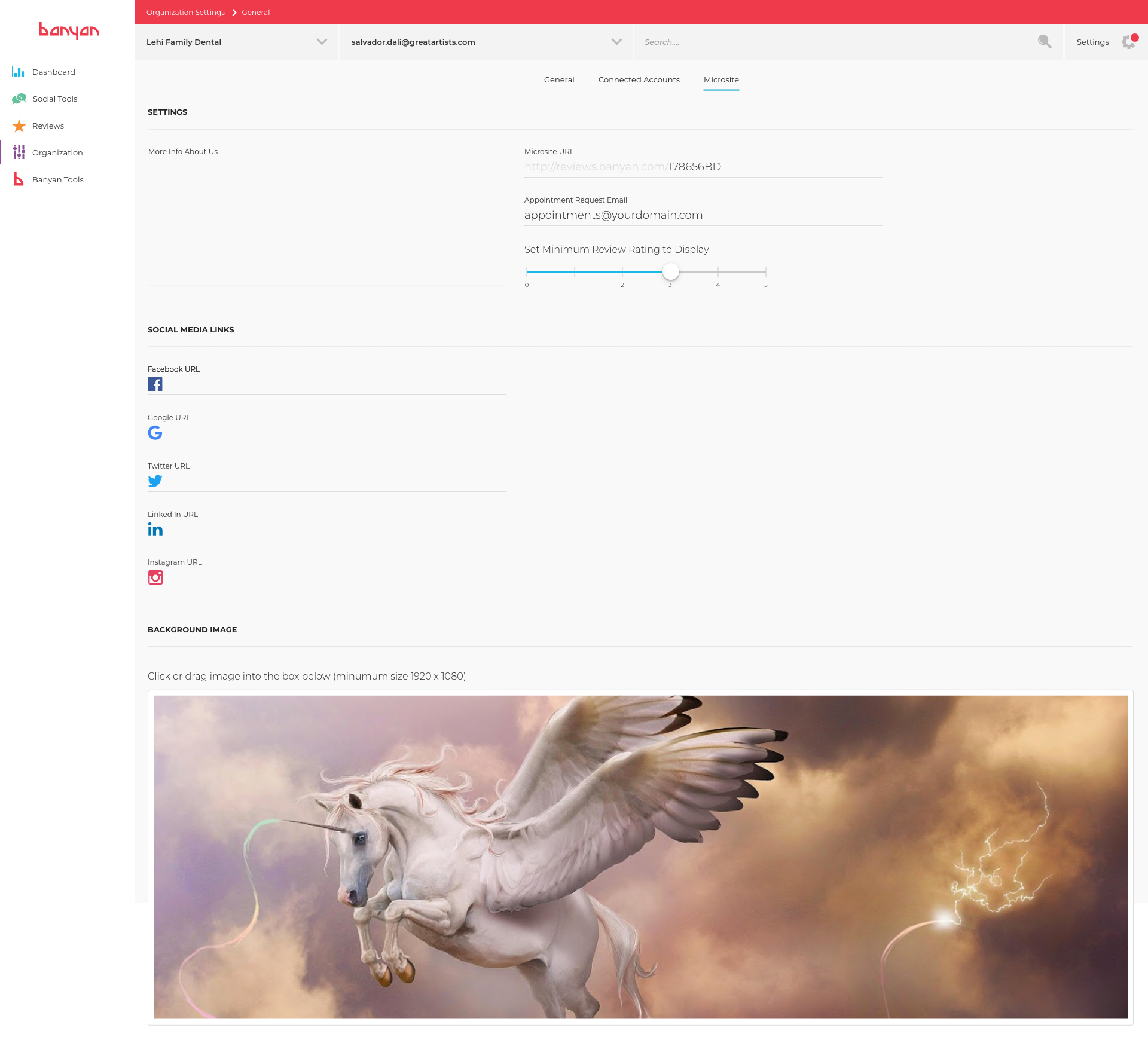
Task: Click the unicorn background image upload box
Action: point(640,857)
